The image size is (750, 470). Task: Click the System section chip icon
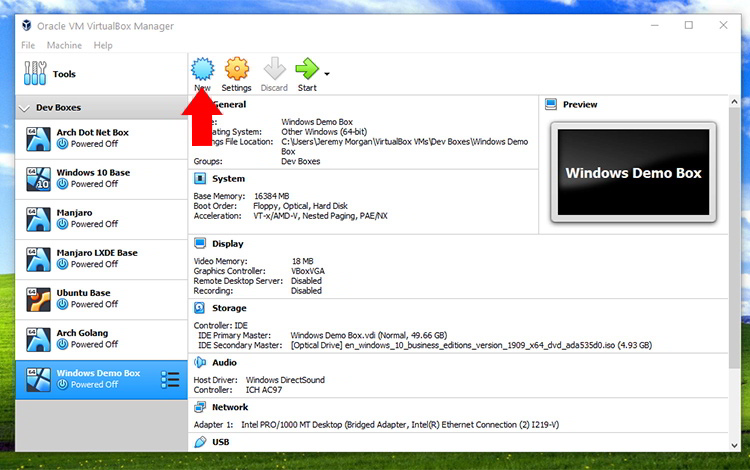click(200, 178)
